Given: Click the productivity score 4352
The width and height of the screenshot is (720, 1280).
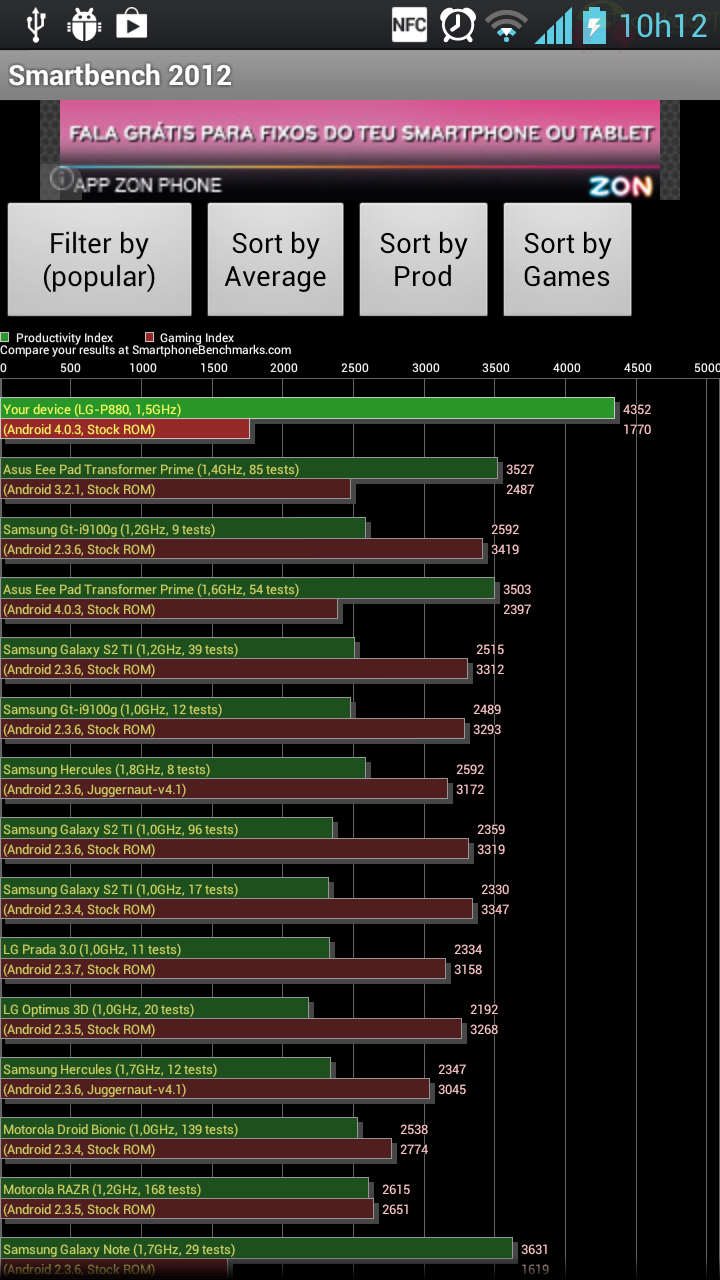Looking at the screenshot, I should tap(637, 410).
